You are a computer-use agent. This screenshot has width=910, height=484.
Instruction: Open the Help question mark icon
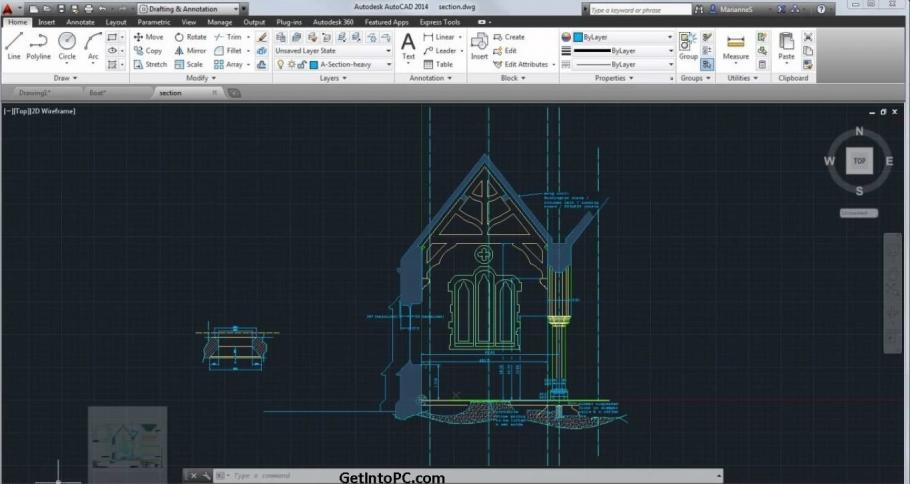coord(821,9)
